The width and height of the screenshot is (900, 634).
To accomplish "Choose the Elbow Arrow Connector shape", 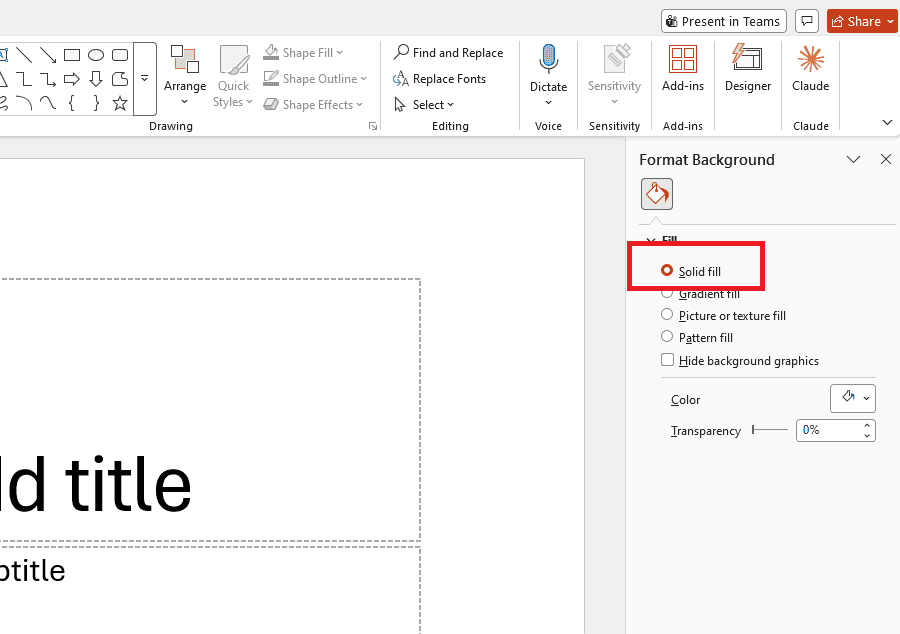I will (x=48, y=79).
